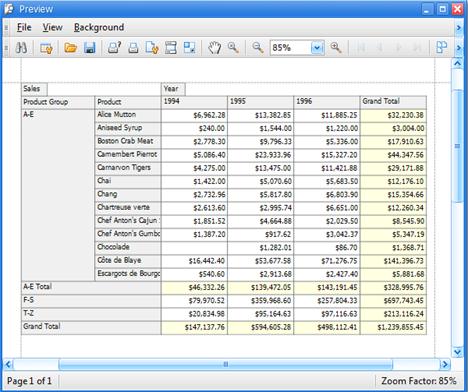Screen dimensions: 468x392
Task: Click the Zoom In icon
Action: point(336,48)
